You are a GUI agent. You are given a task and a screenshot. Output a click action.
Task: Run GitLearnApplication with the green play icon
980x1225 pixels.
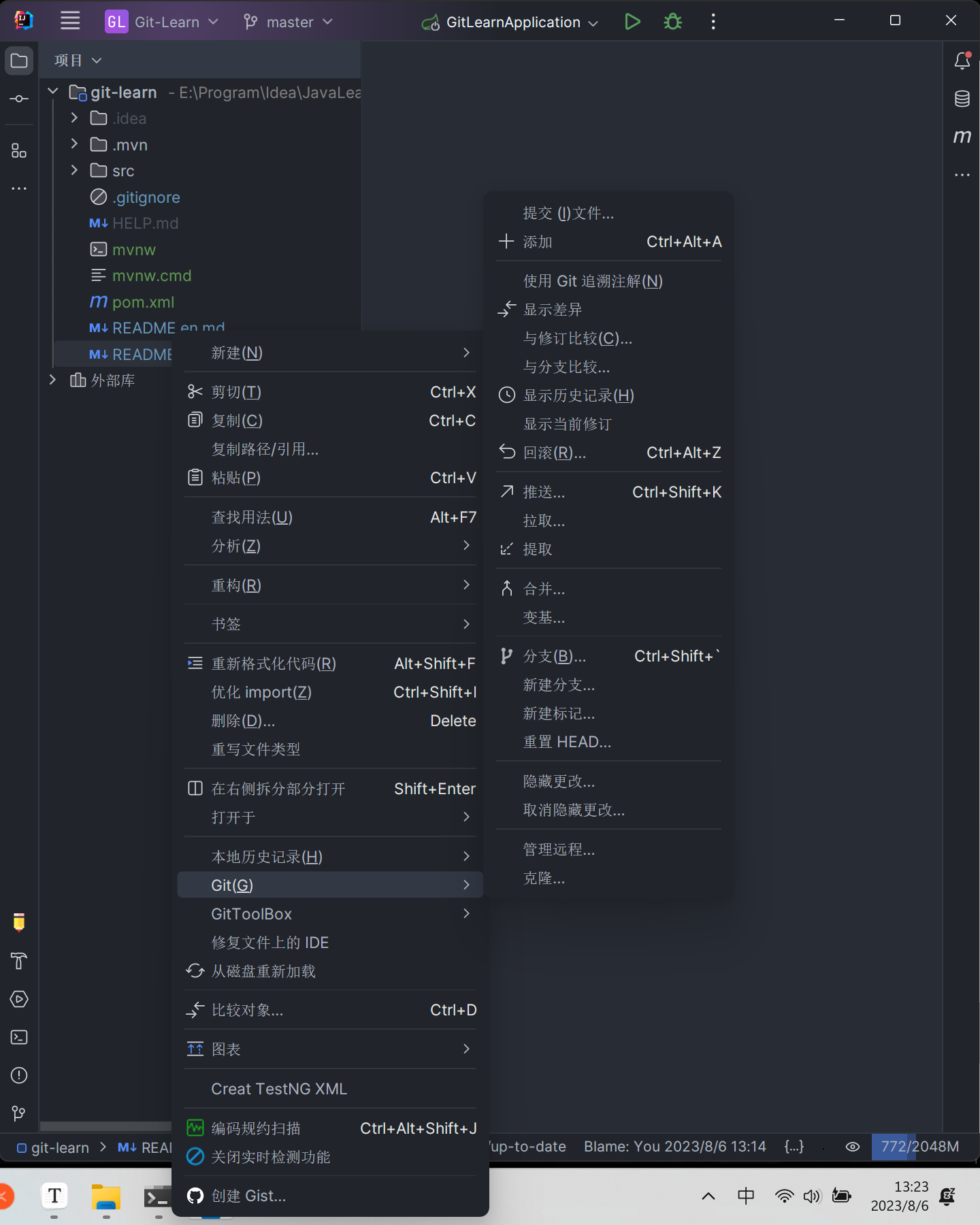pyautogui.click(x=632, y=22)
